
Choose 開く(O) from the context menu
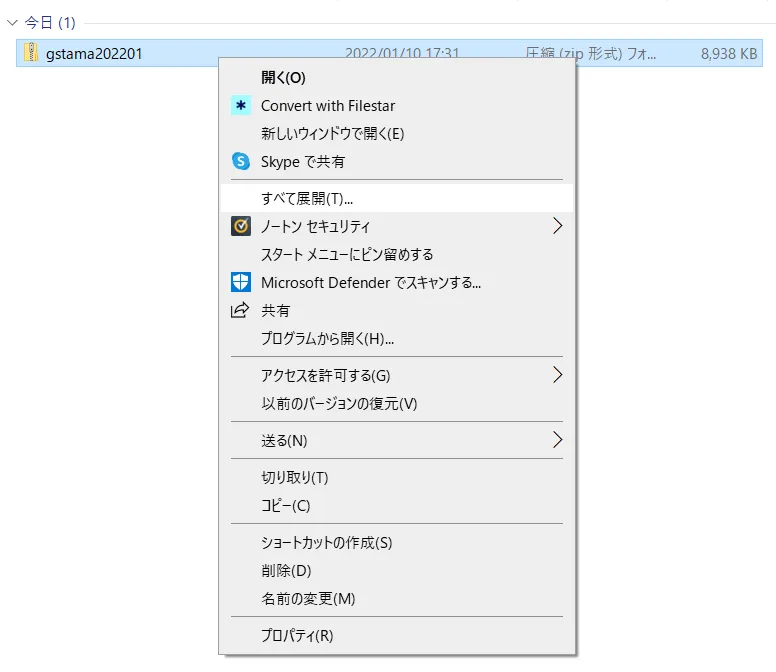(x=283, y=77)
